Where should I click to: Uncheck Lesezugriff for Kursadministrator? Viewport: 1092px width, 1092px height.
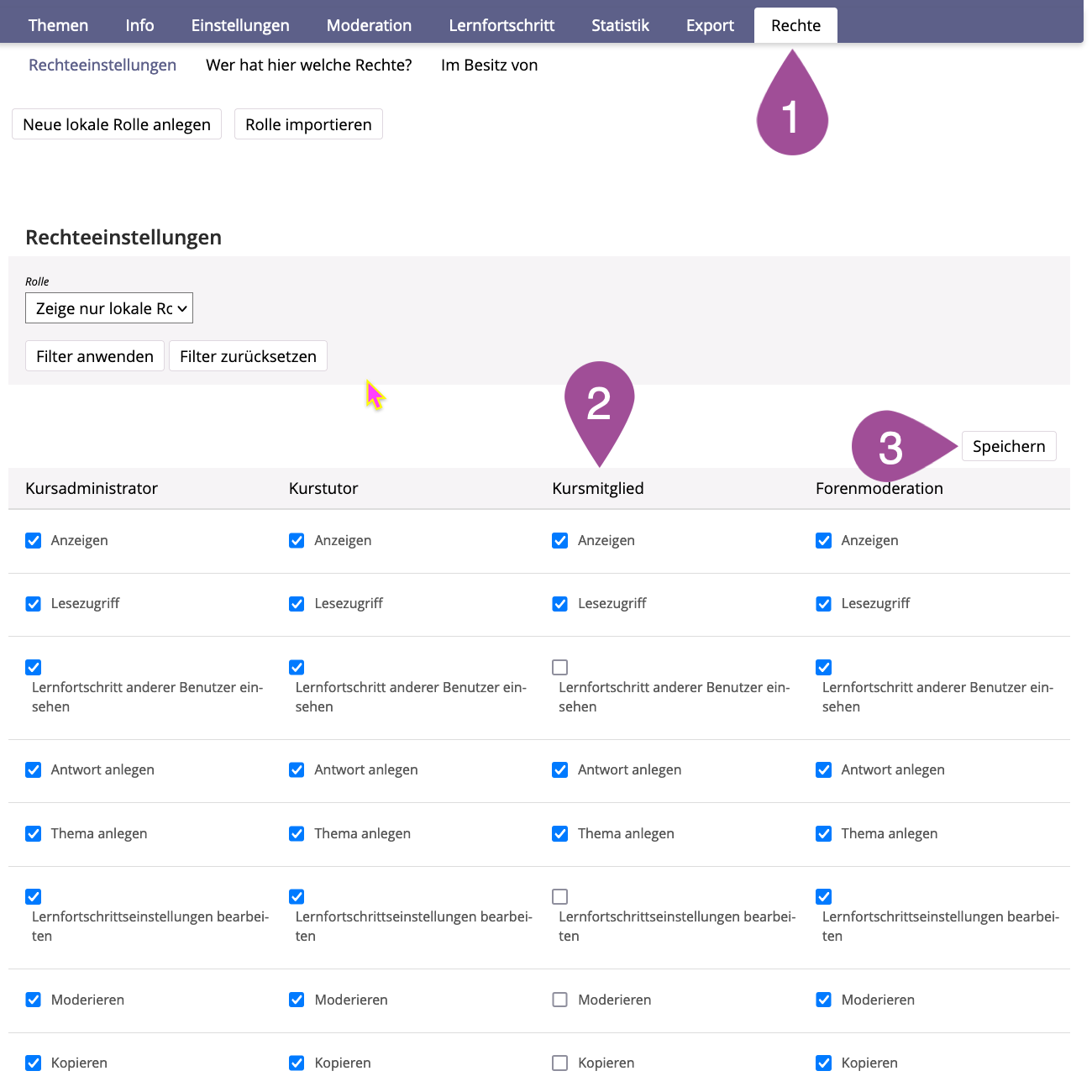34,603
